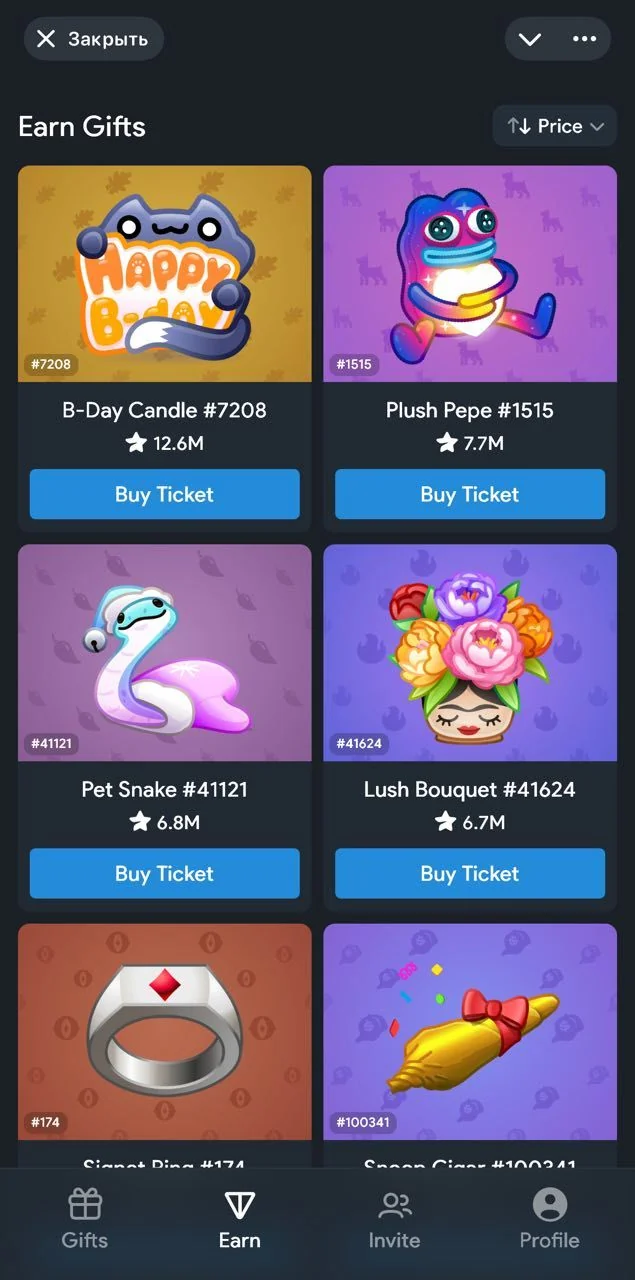Go to Profile avatar icon
635x1280 pixels.
[x=549, y=1205]
